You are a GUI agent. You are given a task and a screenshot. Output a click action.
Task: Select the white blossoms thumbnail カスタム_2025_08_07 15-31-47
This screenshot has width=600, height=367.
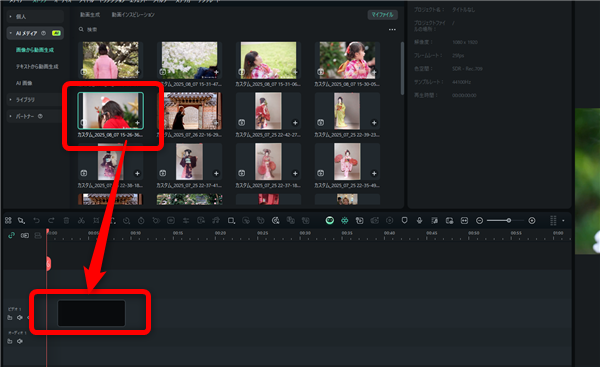pos(189,60)
